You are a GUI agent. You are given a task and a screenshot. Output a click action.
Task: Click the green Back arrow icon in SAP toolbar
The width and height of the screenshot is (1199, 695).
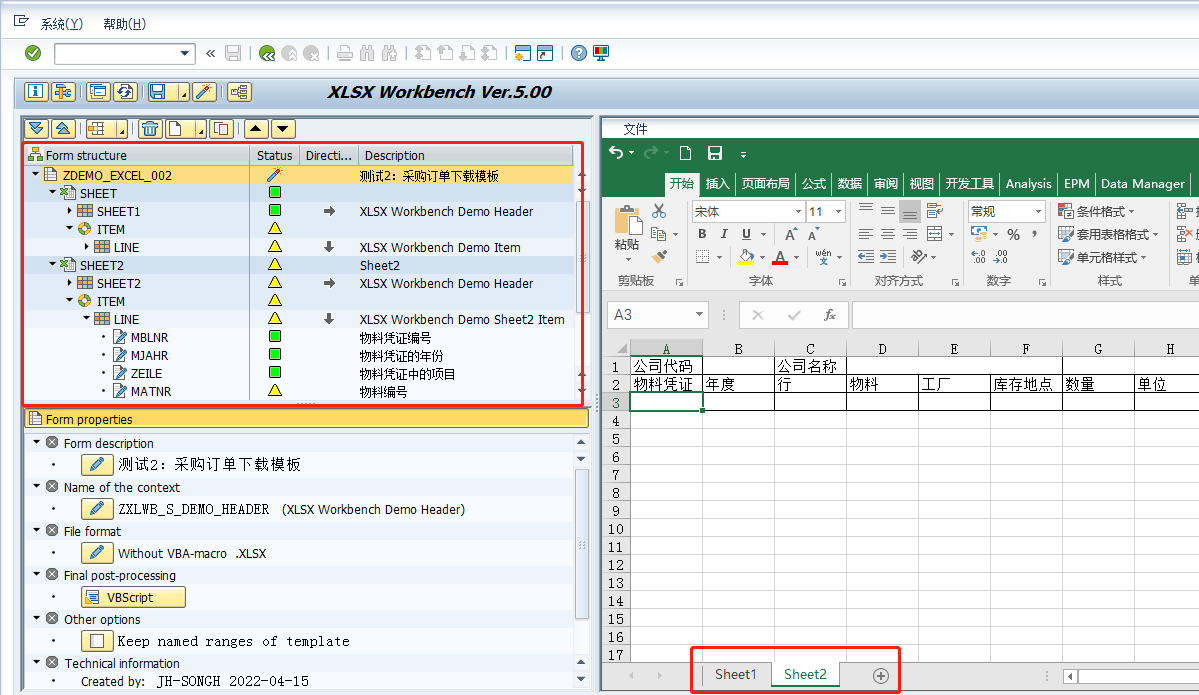267,53
